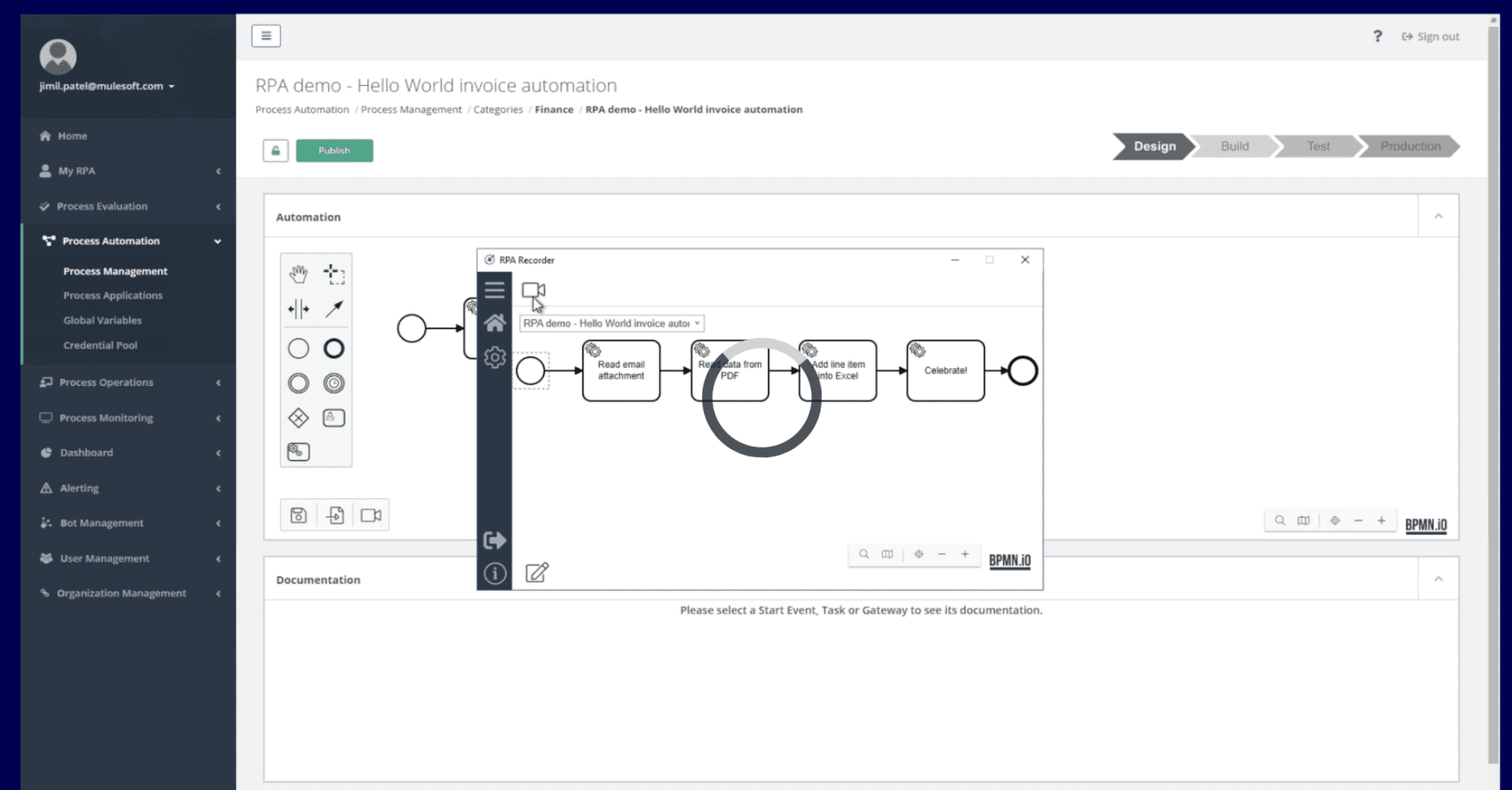Open the hamburger menu in RPA Recorder
The width and height of the screenshot is (1512, 790).
click(495, 290)
